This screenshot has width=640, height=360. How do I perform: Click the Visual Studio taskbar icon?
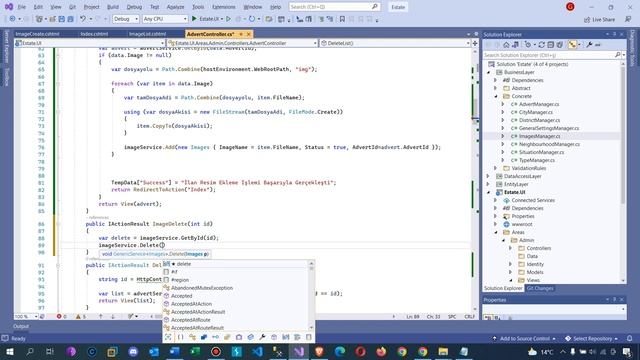[299, 352]
